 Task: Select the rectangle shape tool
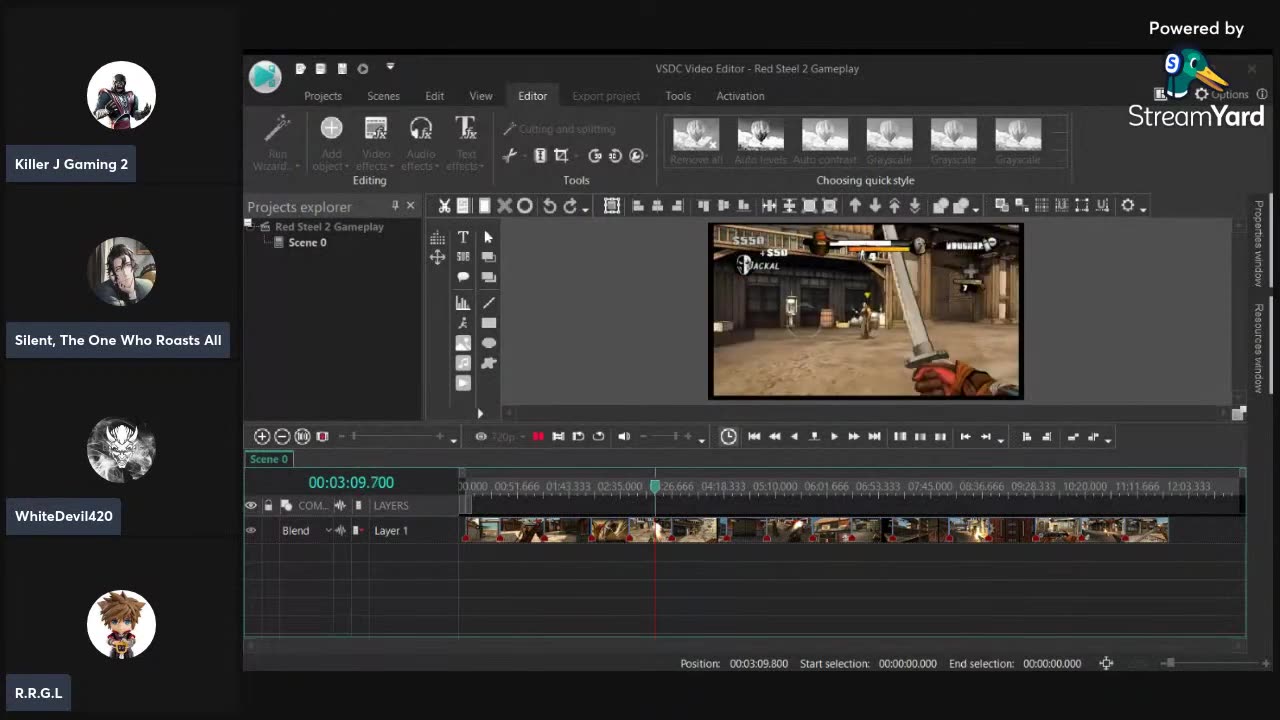(x=488, y=323)
